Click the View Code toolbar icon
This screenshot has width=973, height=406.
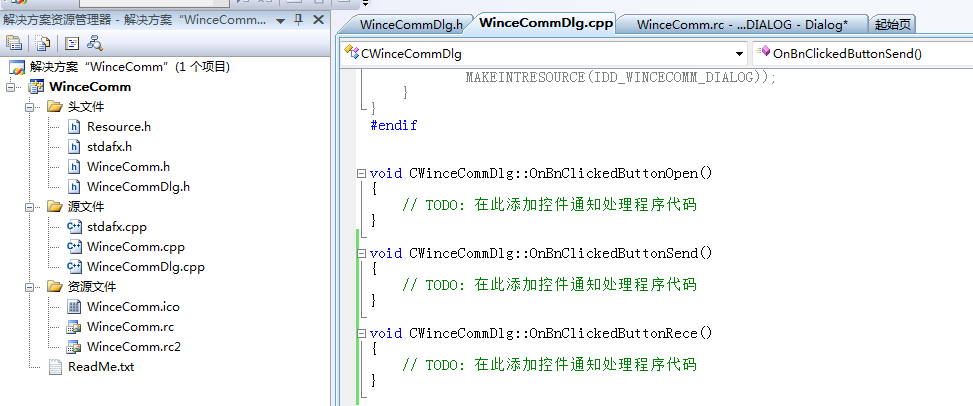[x=72, y=42]
